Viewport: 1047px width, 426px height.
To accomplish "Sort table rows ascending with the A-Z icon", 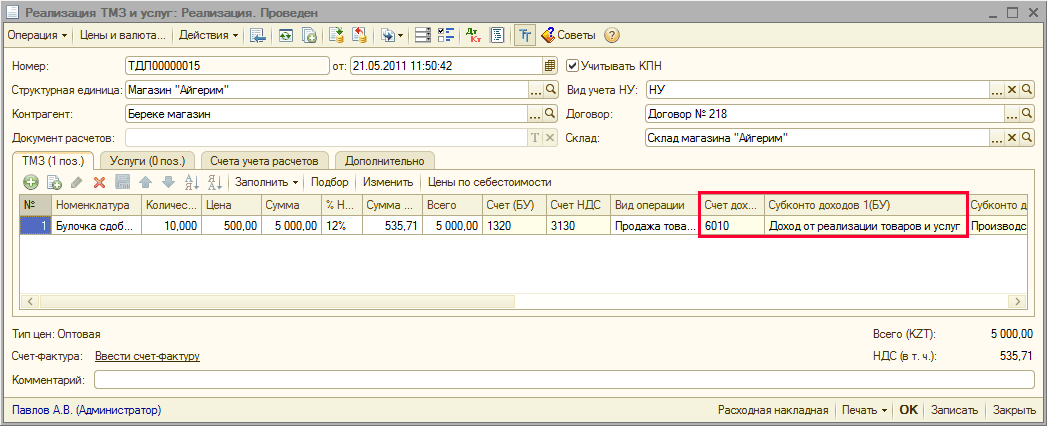I will click(191, 182).
